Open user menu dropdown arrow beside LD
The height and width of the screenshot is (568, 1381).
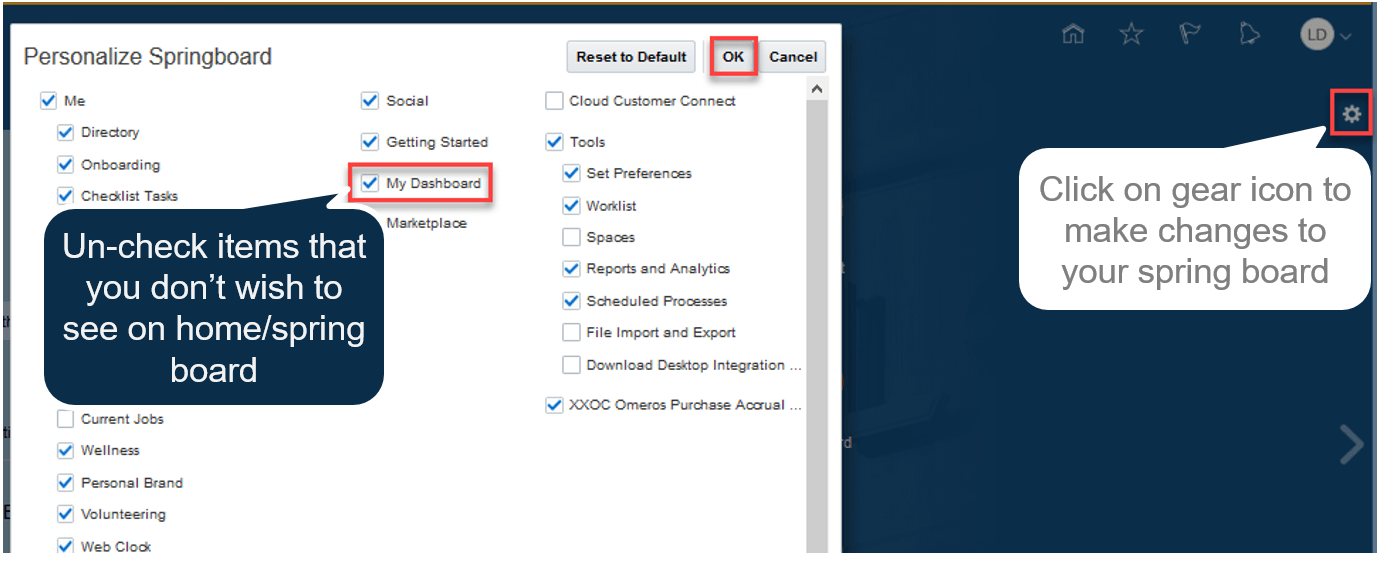[1346, 37]
